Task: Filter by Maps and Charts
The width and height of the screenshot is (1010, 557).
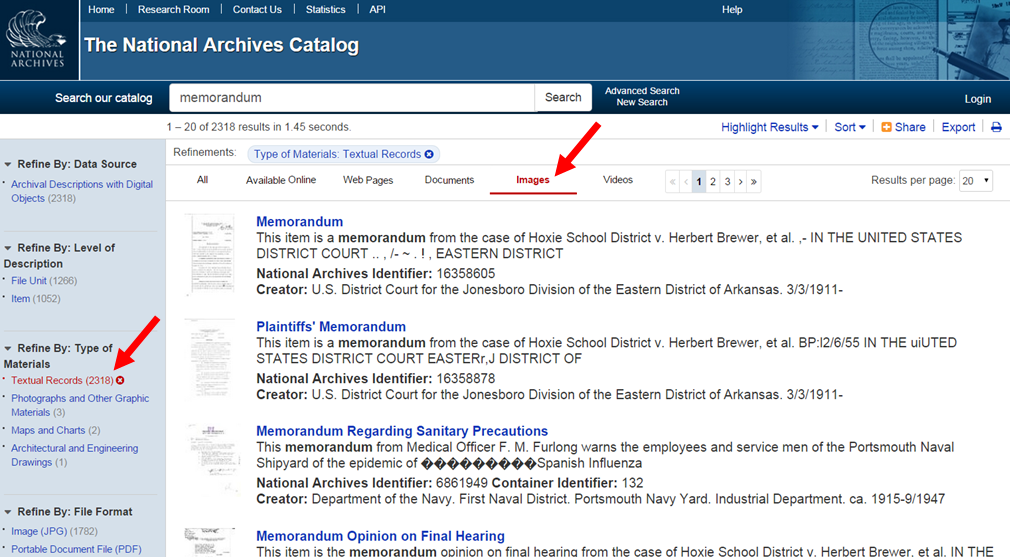Action: (48, 430)
